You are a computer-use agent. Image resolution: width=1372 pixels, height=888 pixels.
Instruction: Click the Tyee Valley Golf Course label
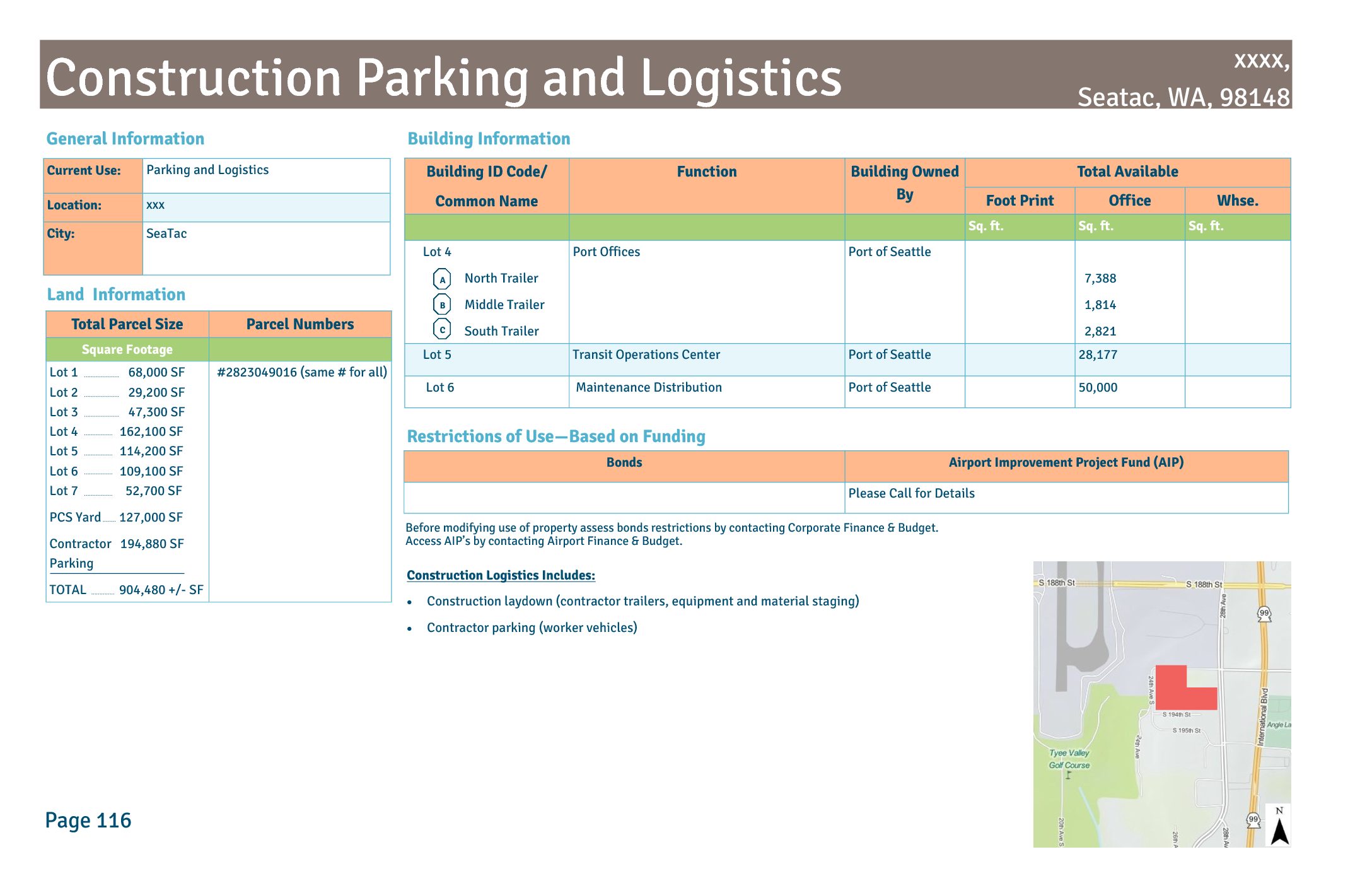(1069, 759)
